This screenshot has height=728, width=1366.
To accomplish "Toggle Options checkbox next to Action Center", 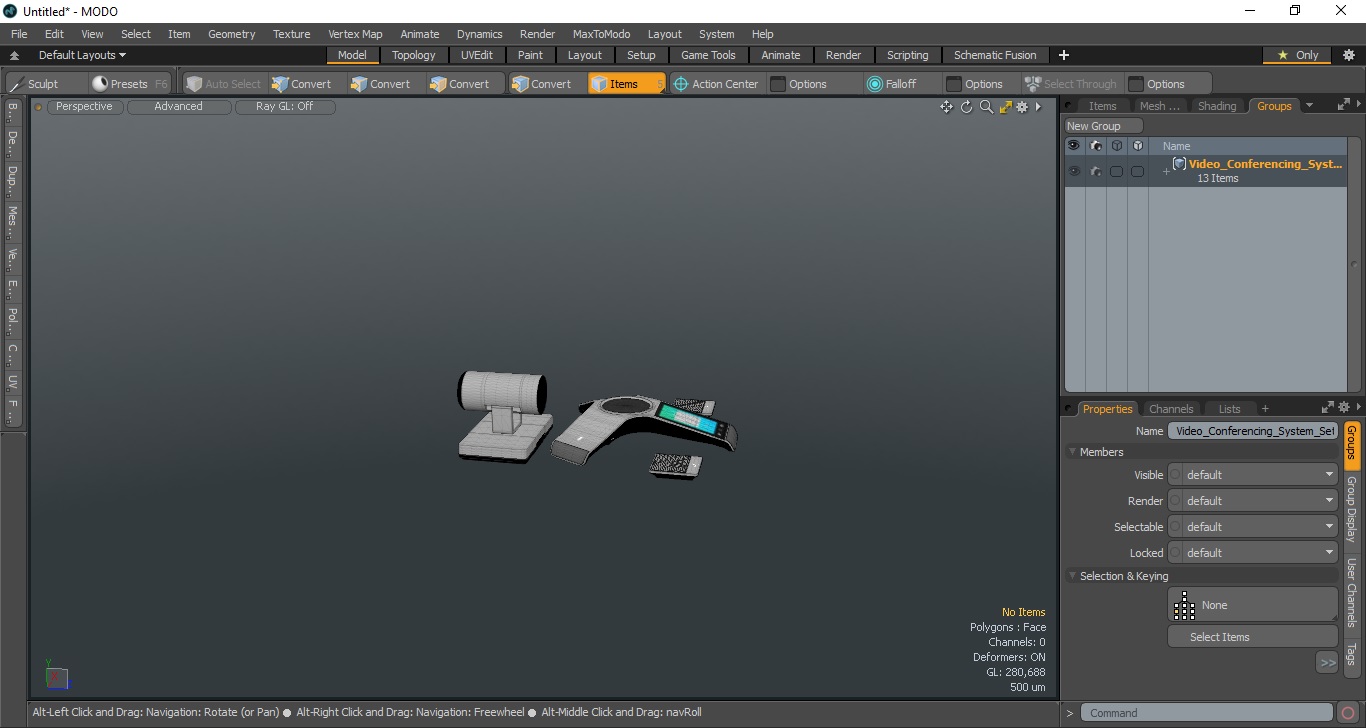I will 778,84.
